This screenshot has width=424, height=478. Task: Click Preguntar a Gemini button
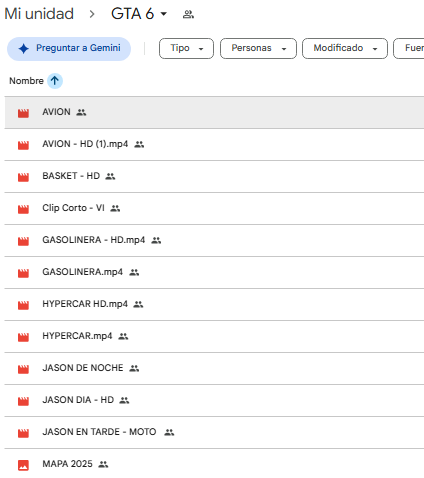click(x=69, y=49)
